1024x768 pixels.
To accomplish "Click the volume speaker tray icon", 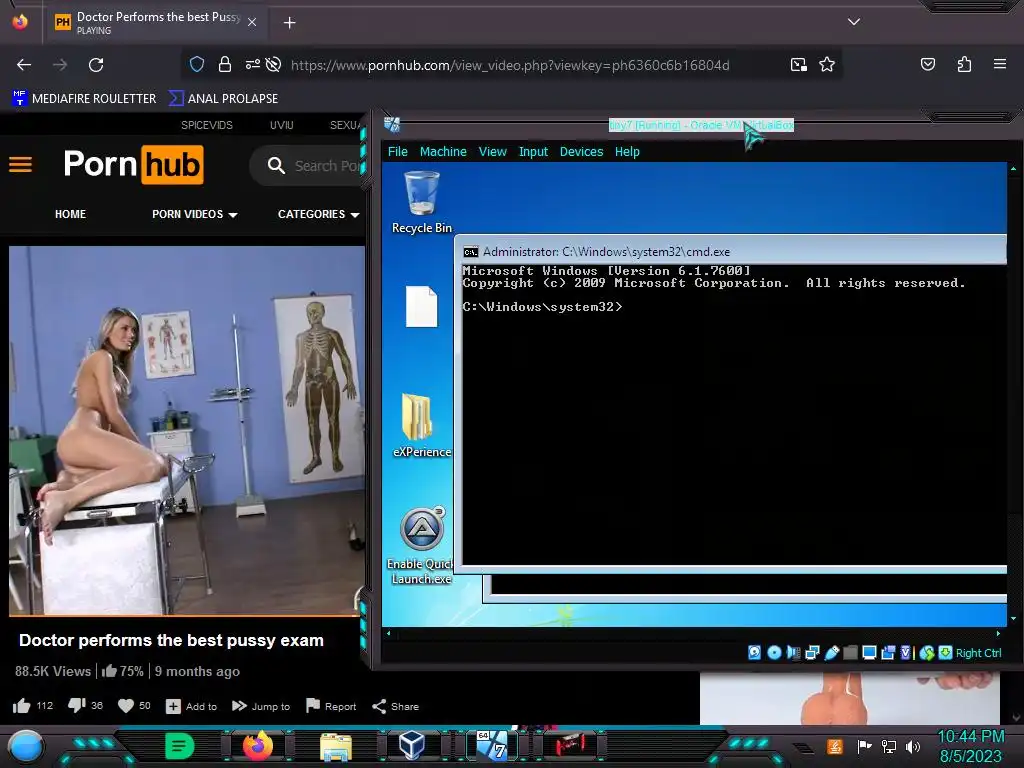I will 913,746.
